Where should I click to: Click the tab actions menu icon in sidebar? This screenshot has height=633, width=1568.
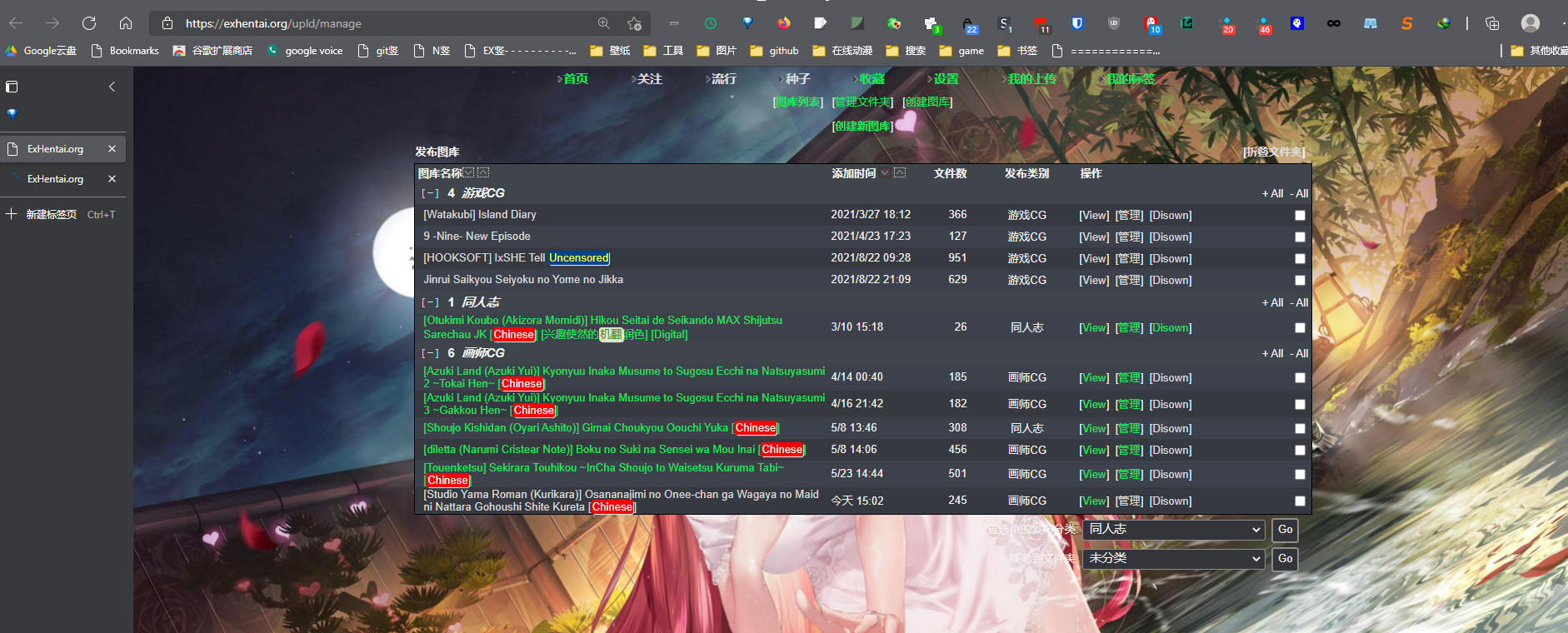pyautogui.click(x=12, y=87)
